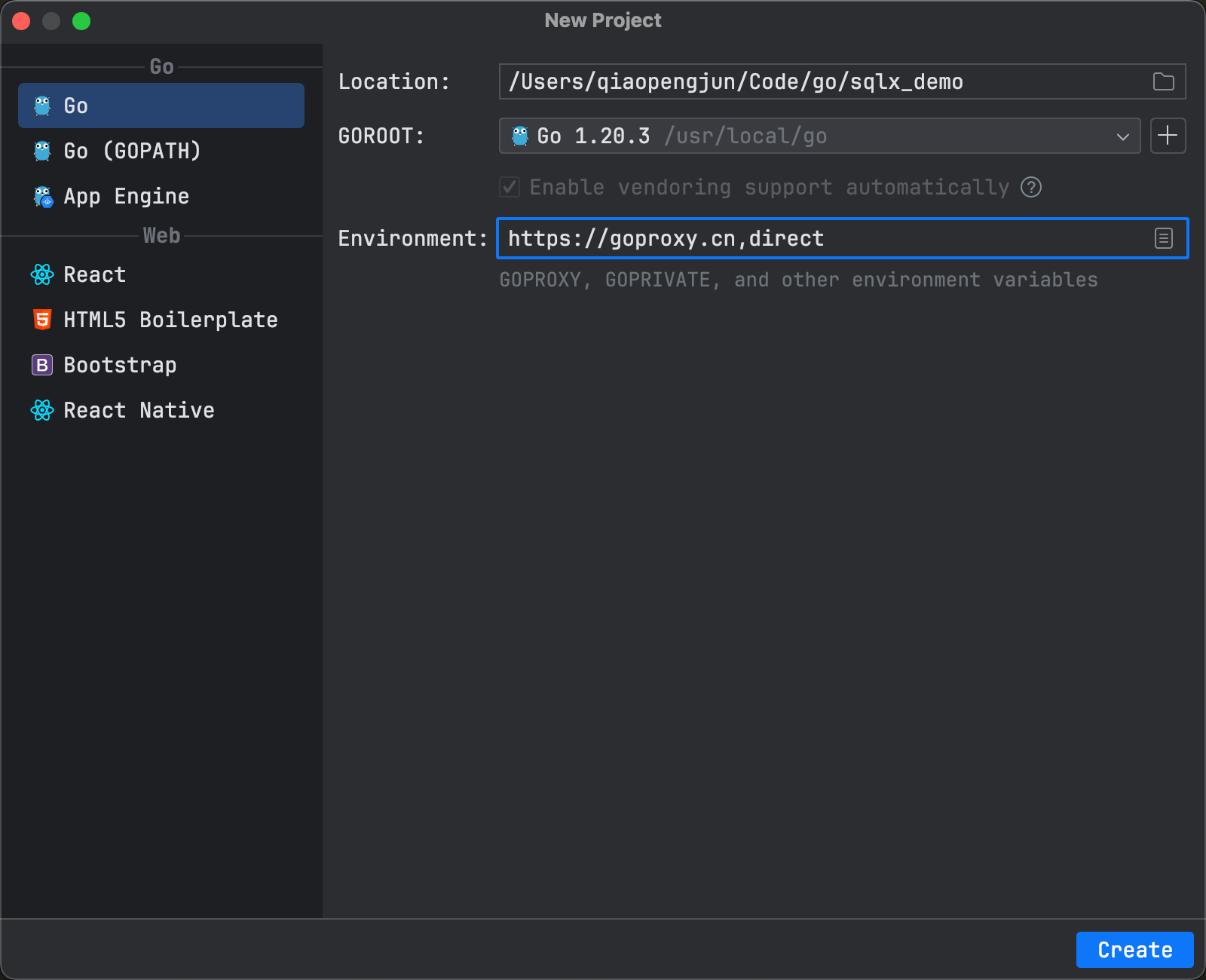Click the Go (GOPATH) gopher icon

42,152
